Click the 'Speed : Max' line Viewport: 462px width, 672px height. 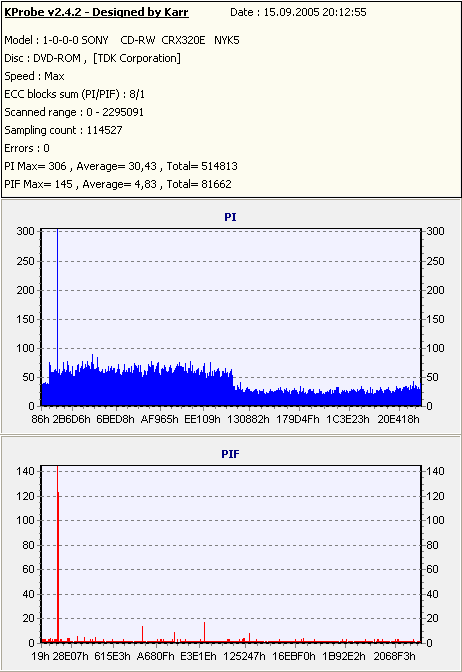click(34, 76)
